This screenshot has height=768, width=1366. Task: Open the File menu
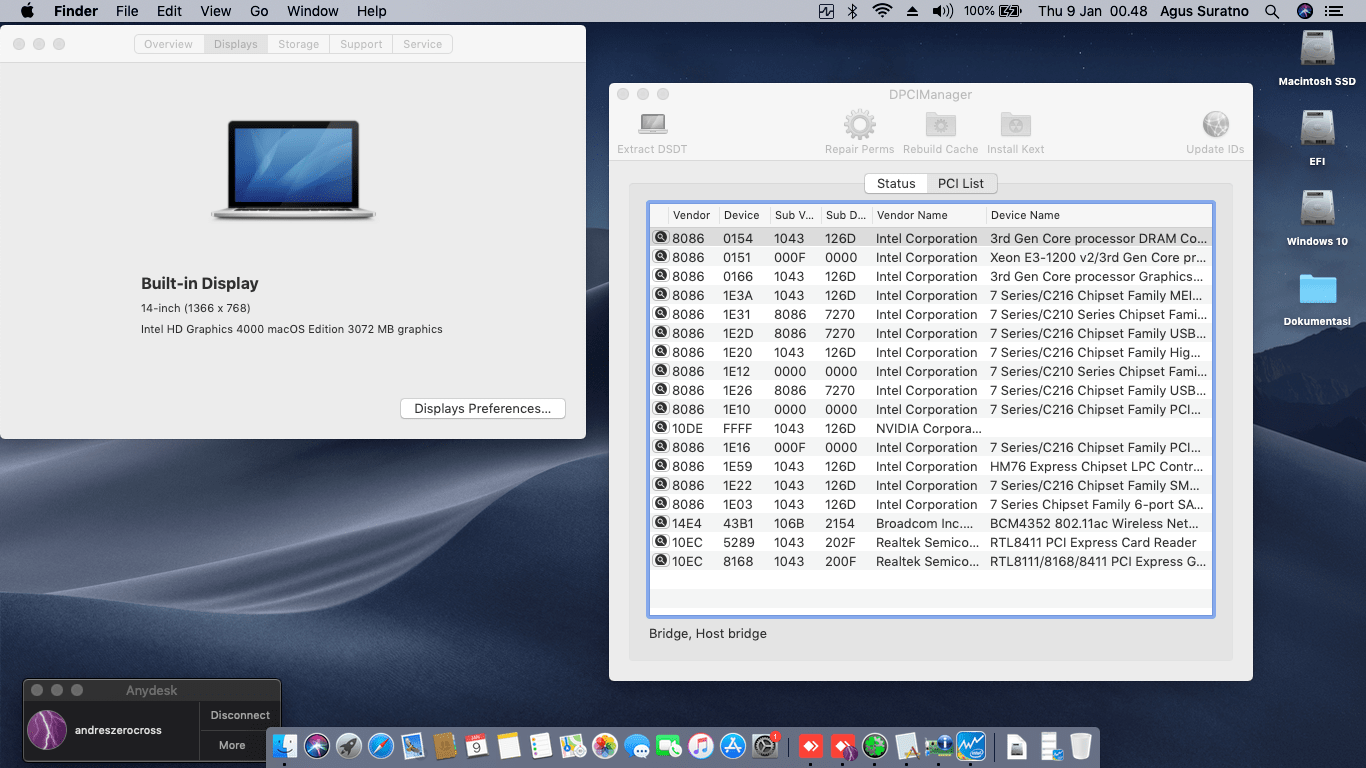pyautogui.click(x=127, y=11)
